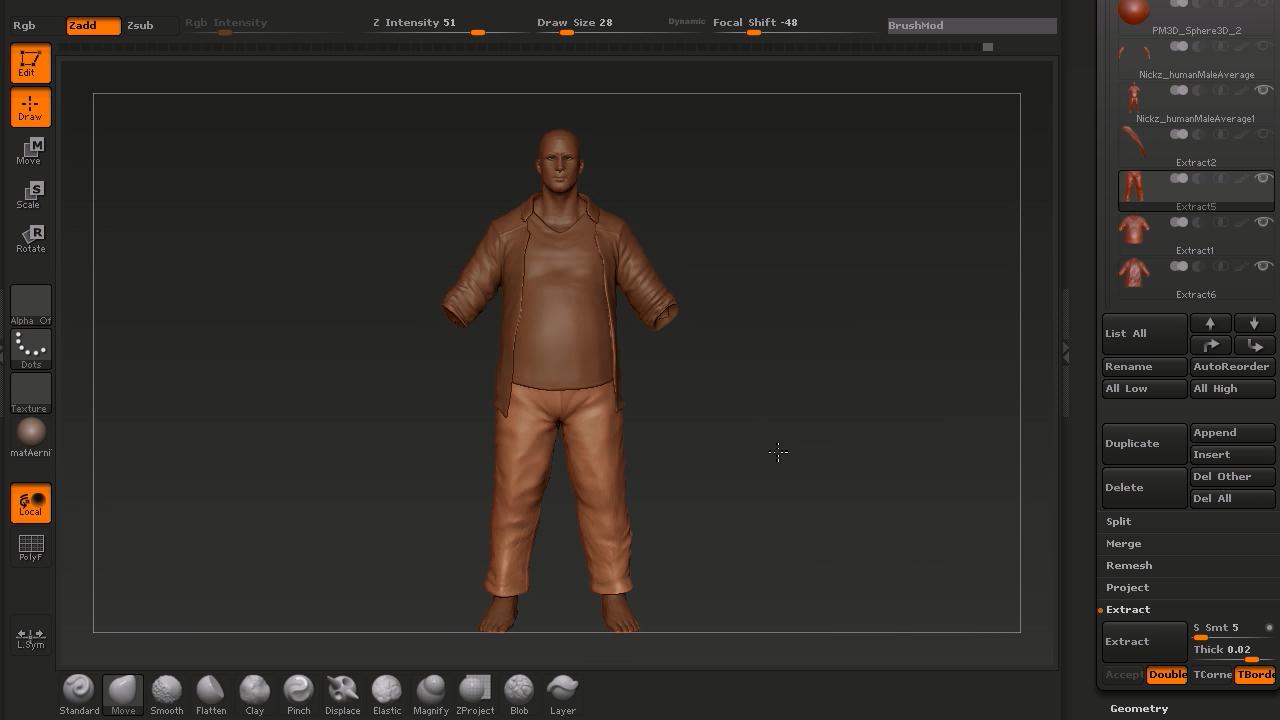Toggle visibility of Extract1 subtool
1280x720 pixels.
click(x=1263, y=222)
